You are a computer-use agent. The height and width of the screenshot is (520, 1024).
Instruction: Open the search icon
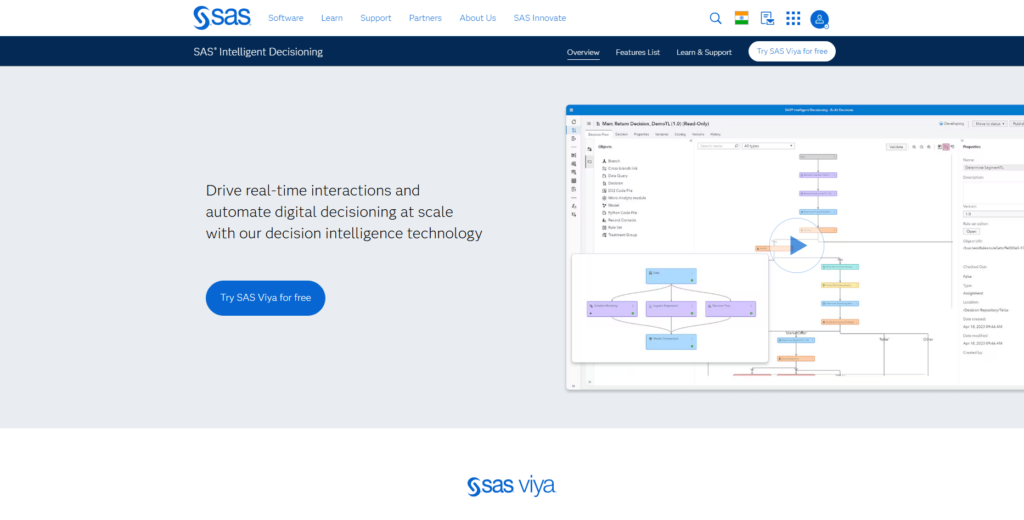(716, 18)
